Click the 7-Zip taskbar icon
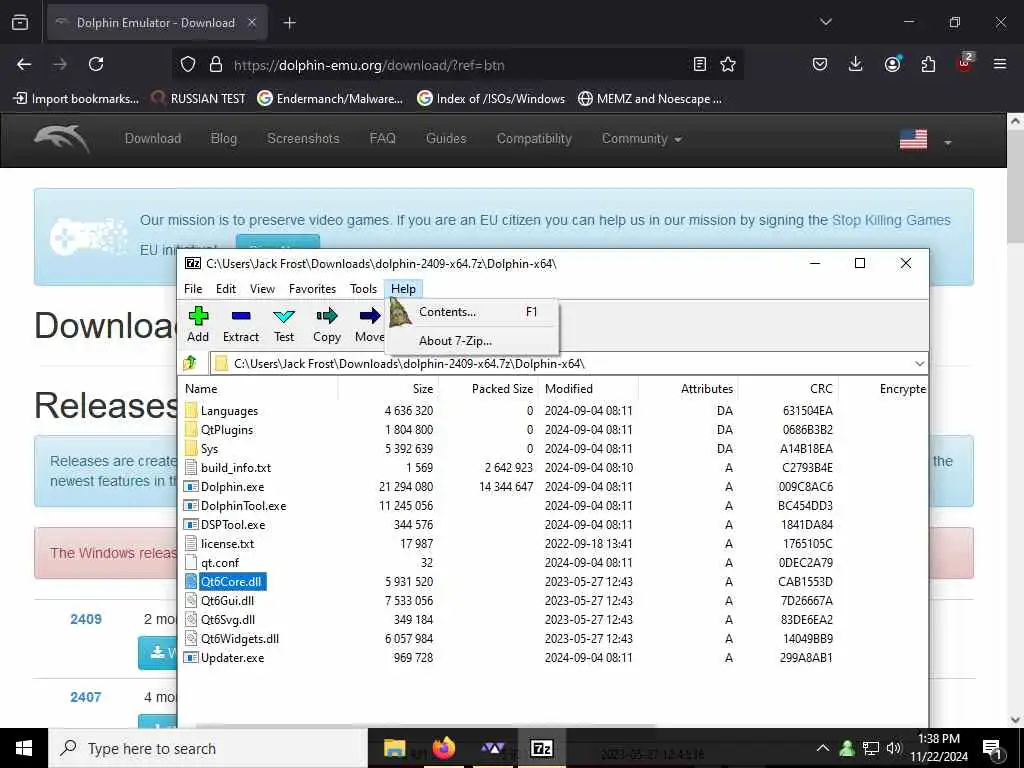 click(541, 748)
